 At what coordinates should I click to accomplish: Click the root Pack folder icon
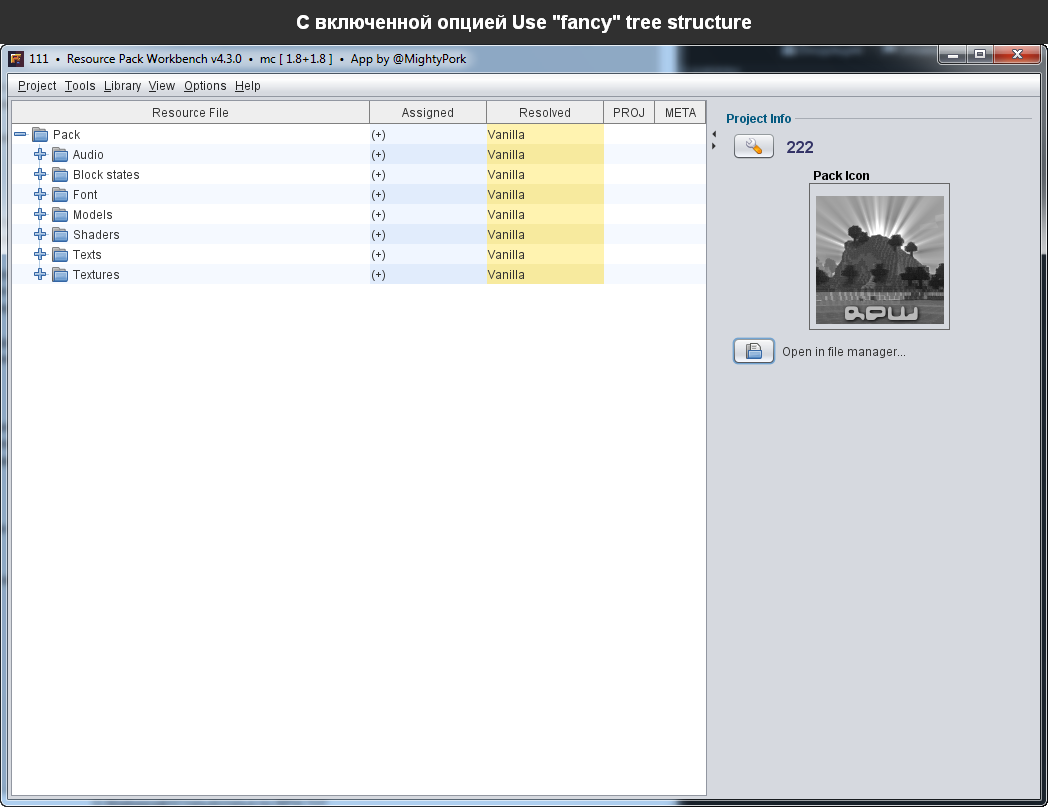pos(40,135)
